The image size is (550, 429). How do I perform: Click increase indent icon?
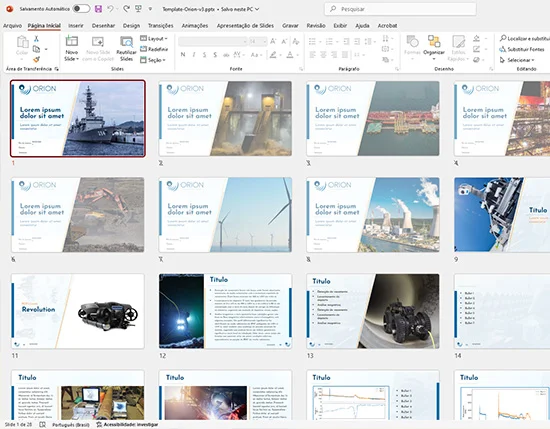(357, 42)
